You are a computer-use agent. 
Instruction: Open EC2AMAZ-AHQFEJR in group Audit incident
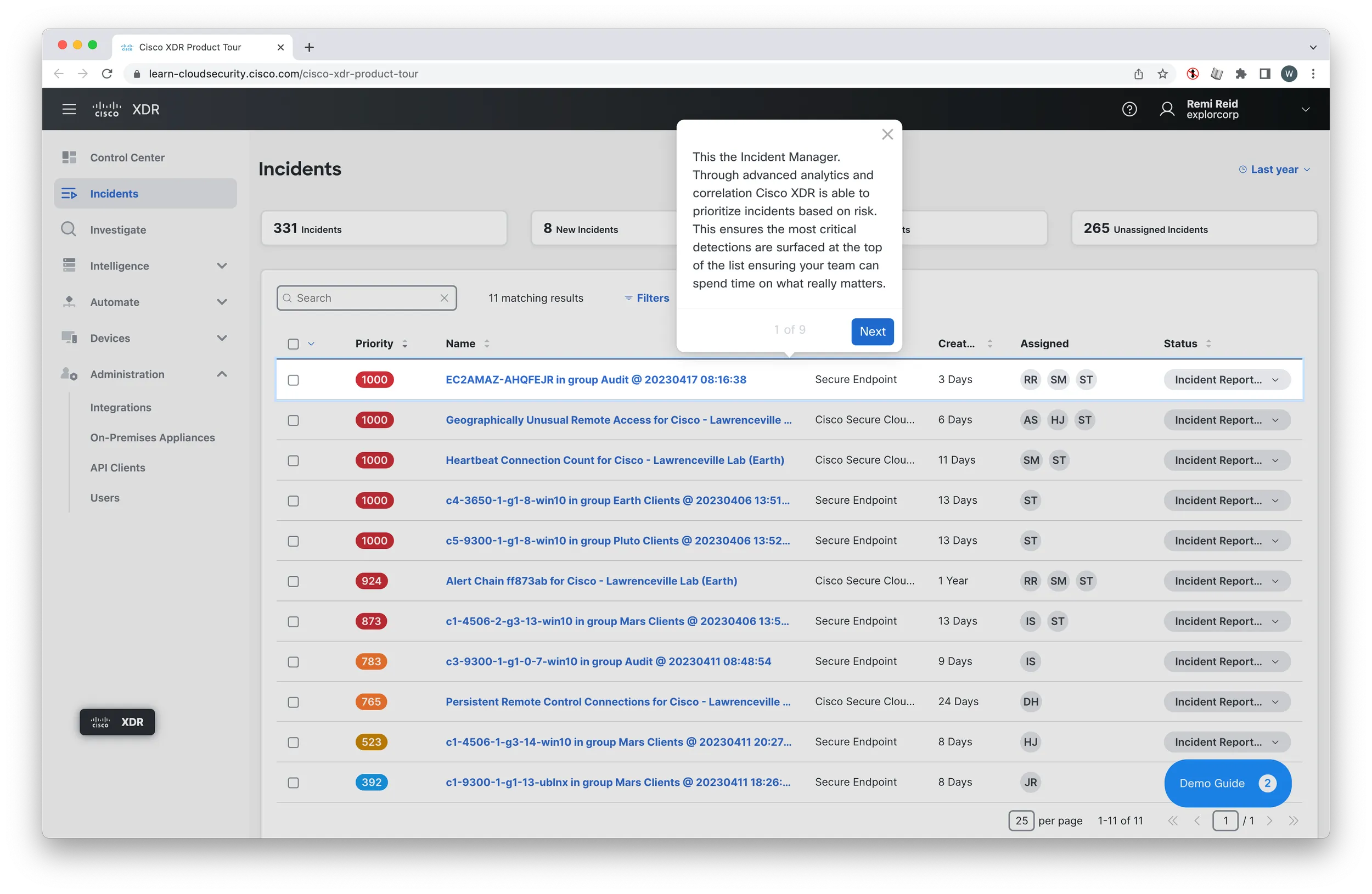[x=595, y=380]
